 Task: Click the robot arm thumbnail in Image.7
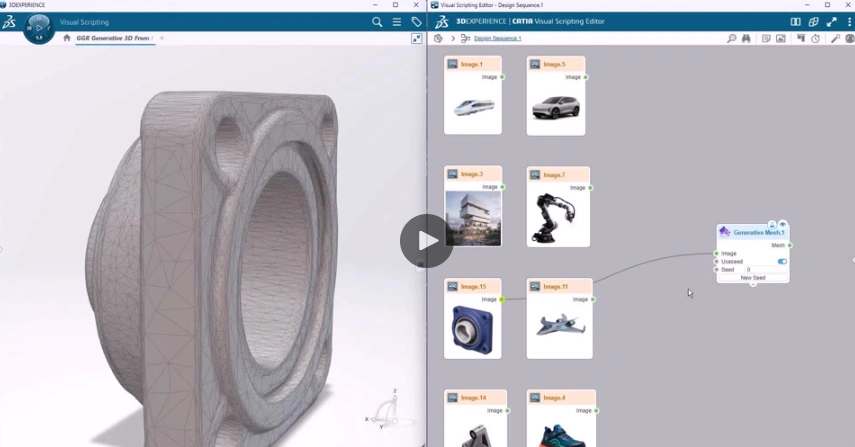coord(555,219)
